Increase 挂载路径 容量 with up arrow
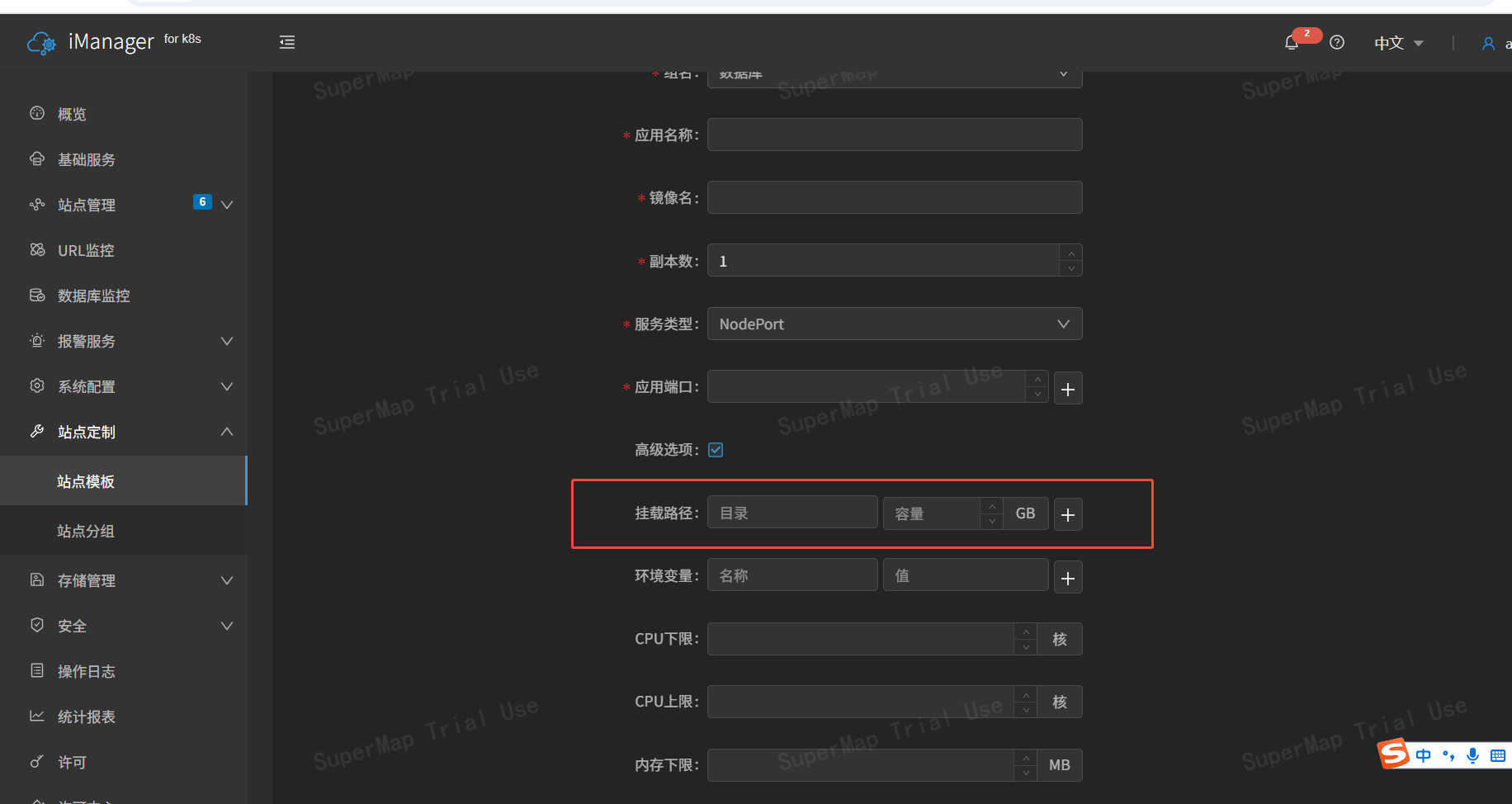Viewport: 1512px width, 804px height. [992, 506]
